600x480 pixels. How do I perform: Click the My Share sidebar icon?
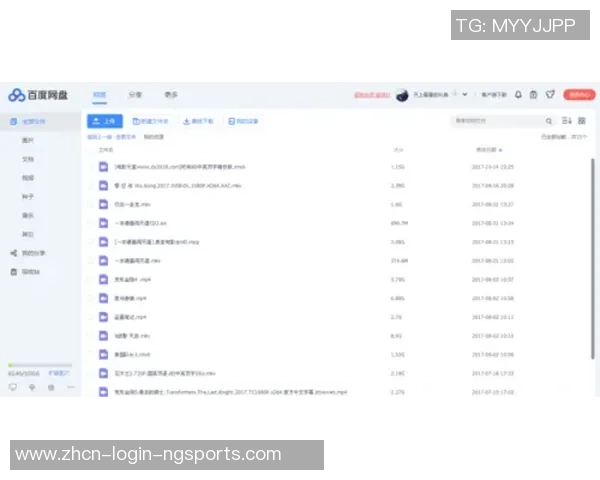tap(13, 253)
